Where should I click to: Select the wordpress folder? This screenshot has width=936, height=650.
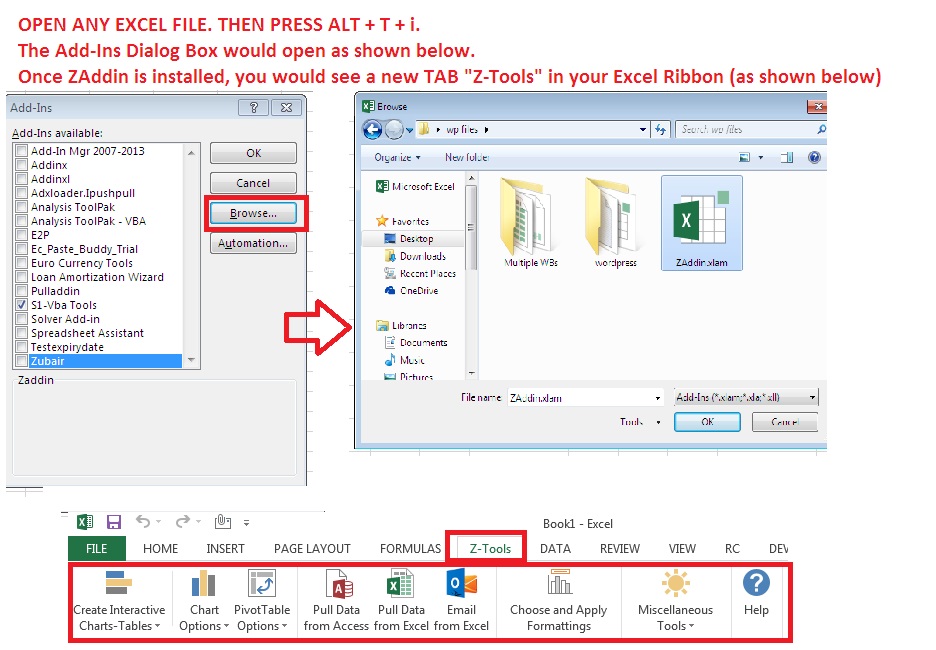point(615,223)
